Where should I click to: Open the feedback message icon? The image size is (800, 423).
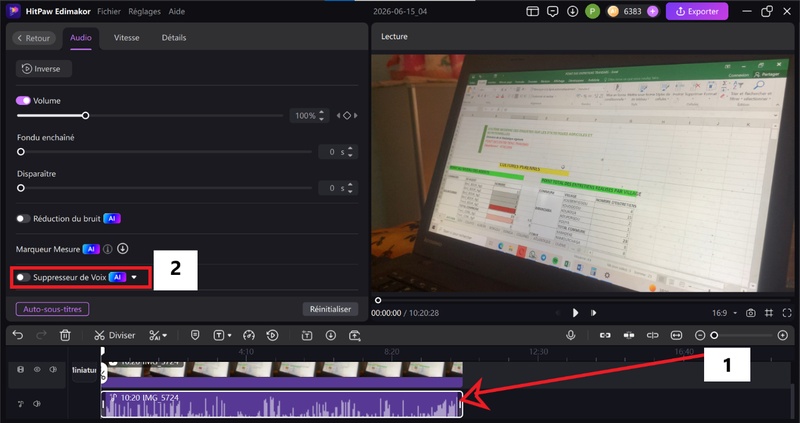pyautogui.click(x=553, y=11)
